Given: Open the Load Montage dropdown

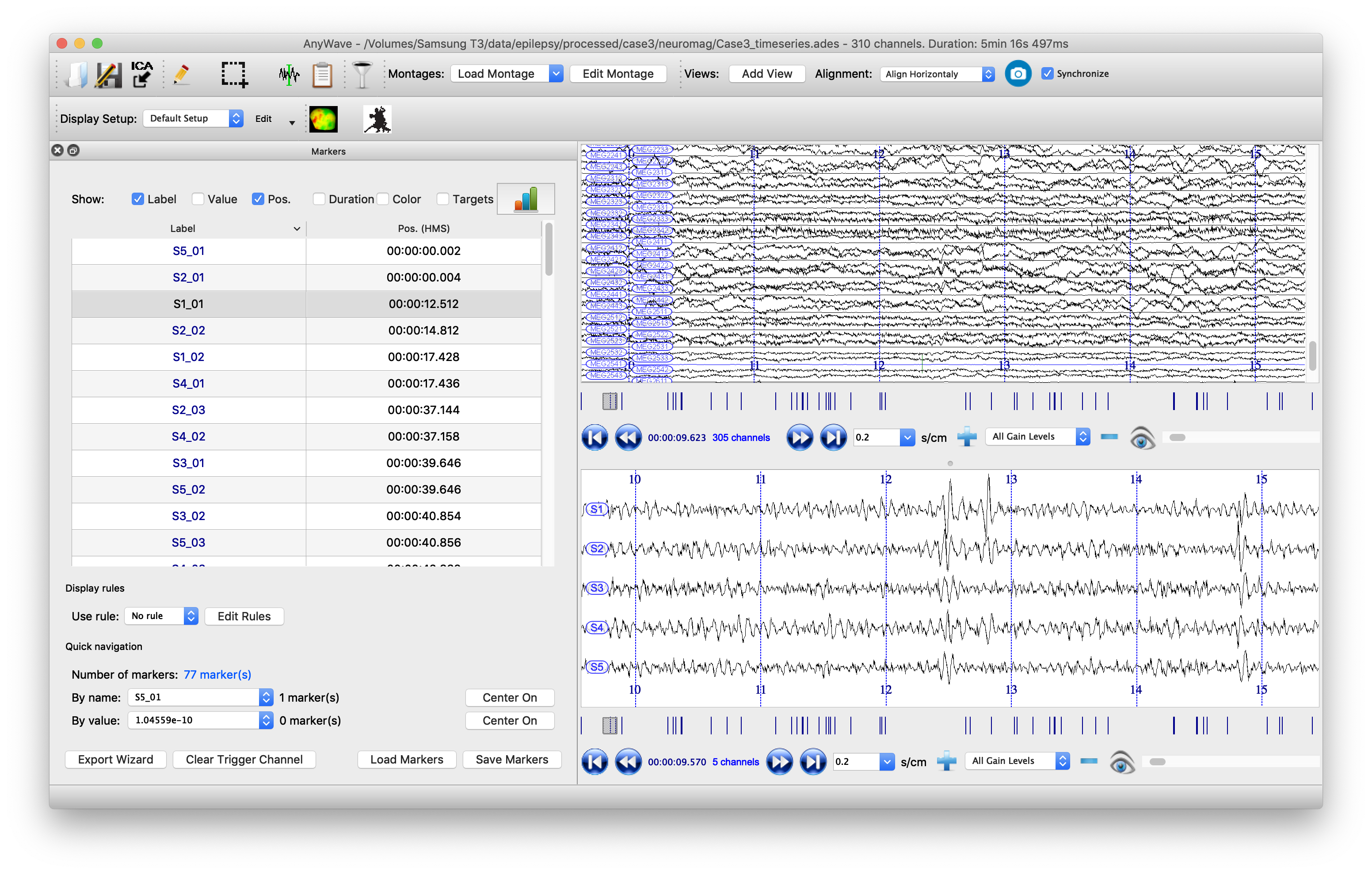Looking at the screenshot, I should (507, 73).
